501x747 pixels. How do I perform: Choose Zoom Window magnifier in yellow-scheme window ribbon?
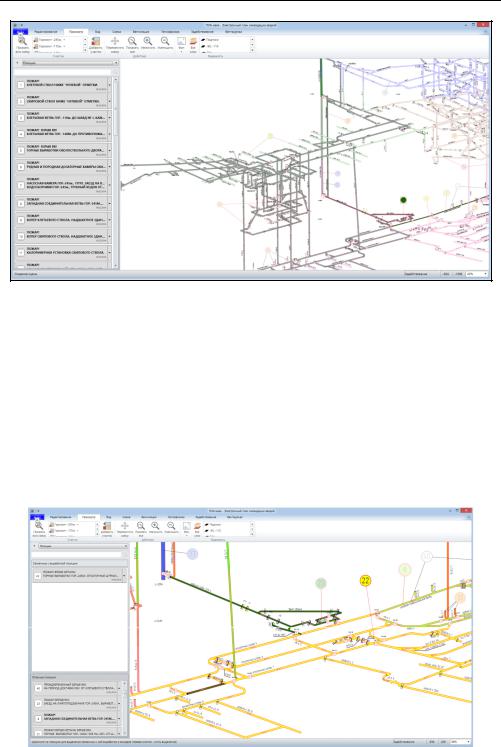(141, 526)
